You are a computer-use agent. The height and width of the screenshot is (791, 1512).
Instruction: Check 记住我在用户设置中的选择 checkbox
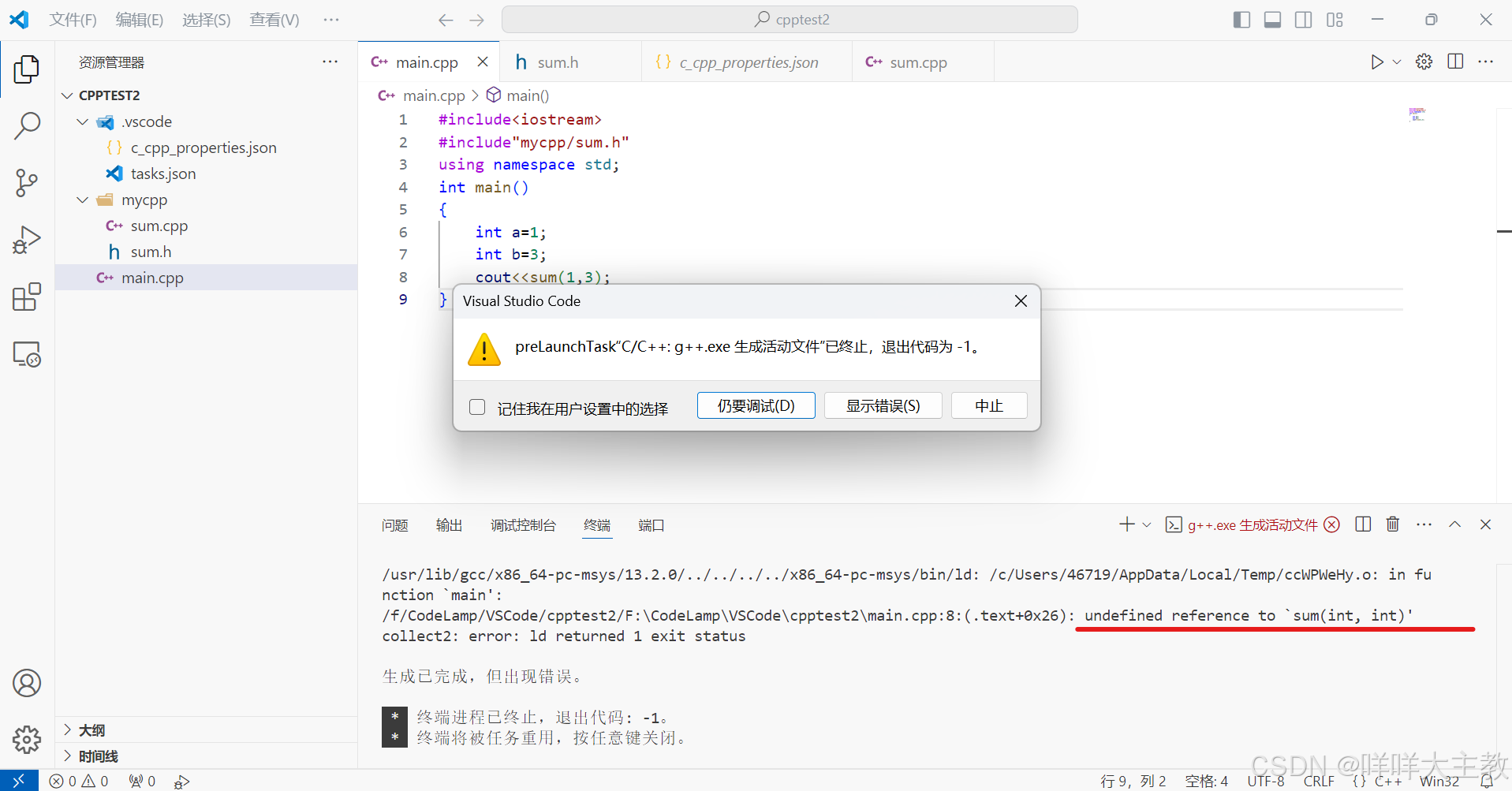pos(477,407)
